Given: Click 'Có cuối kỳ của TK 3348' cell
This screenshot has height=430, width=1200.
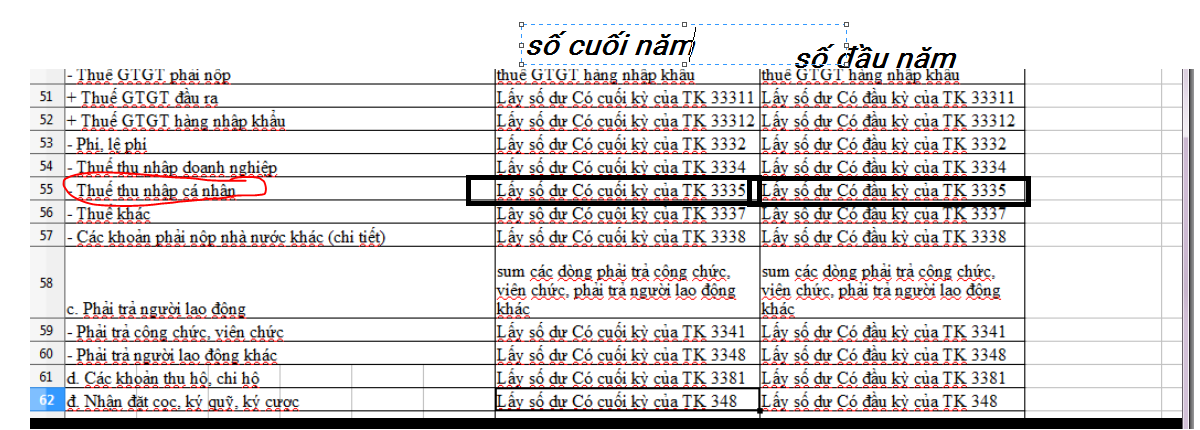Looking at the screenshot, I should (627, 354).
